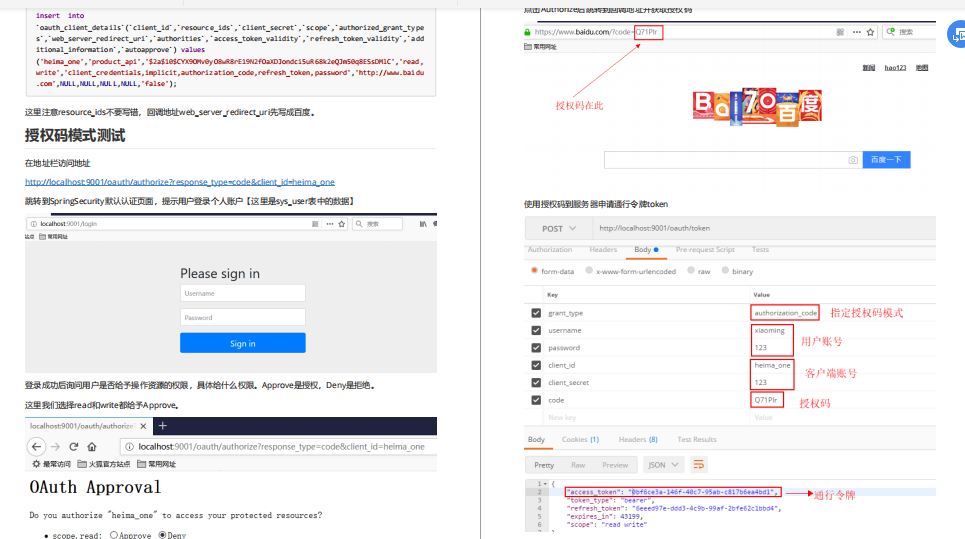
Task: Click the star bookmark icon on the login page
Action: click(342, 224)
